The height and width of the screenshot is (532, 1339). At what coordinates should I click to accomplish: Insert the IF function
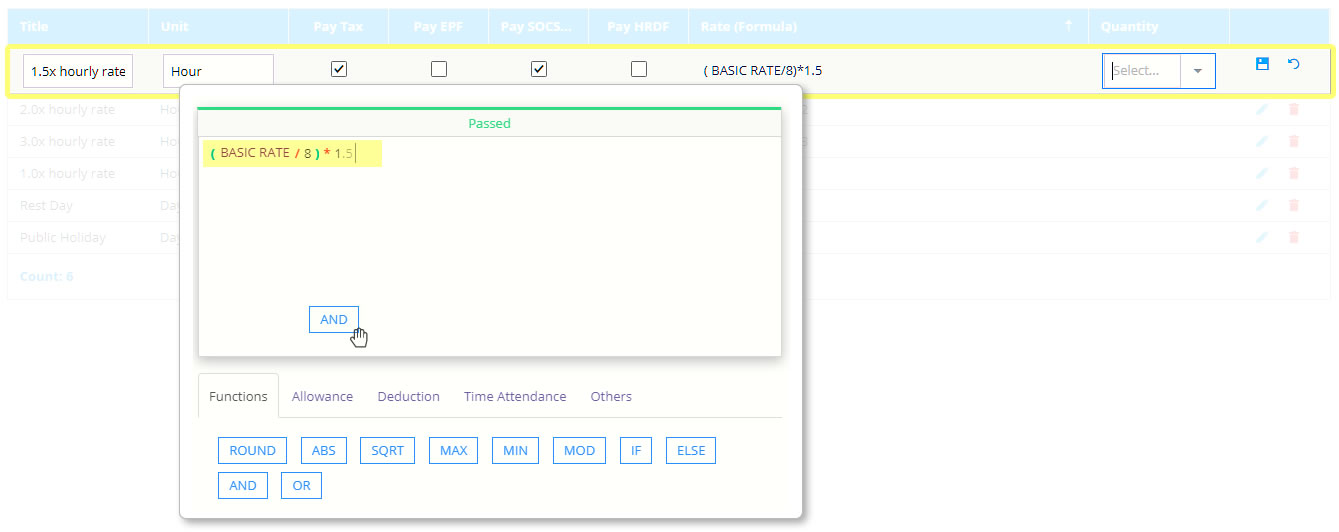pyautogui.click(x=636, y=451)
